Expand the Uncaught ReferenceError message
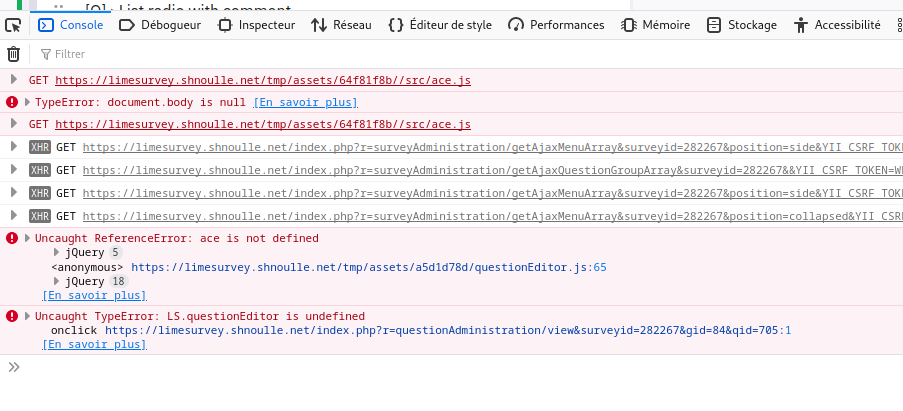 tap(27, 238)
